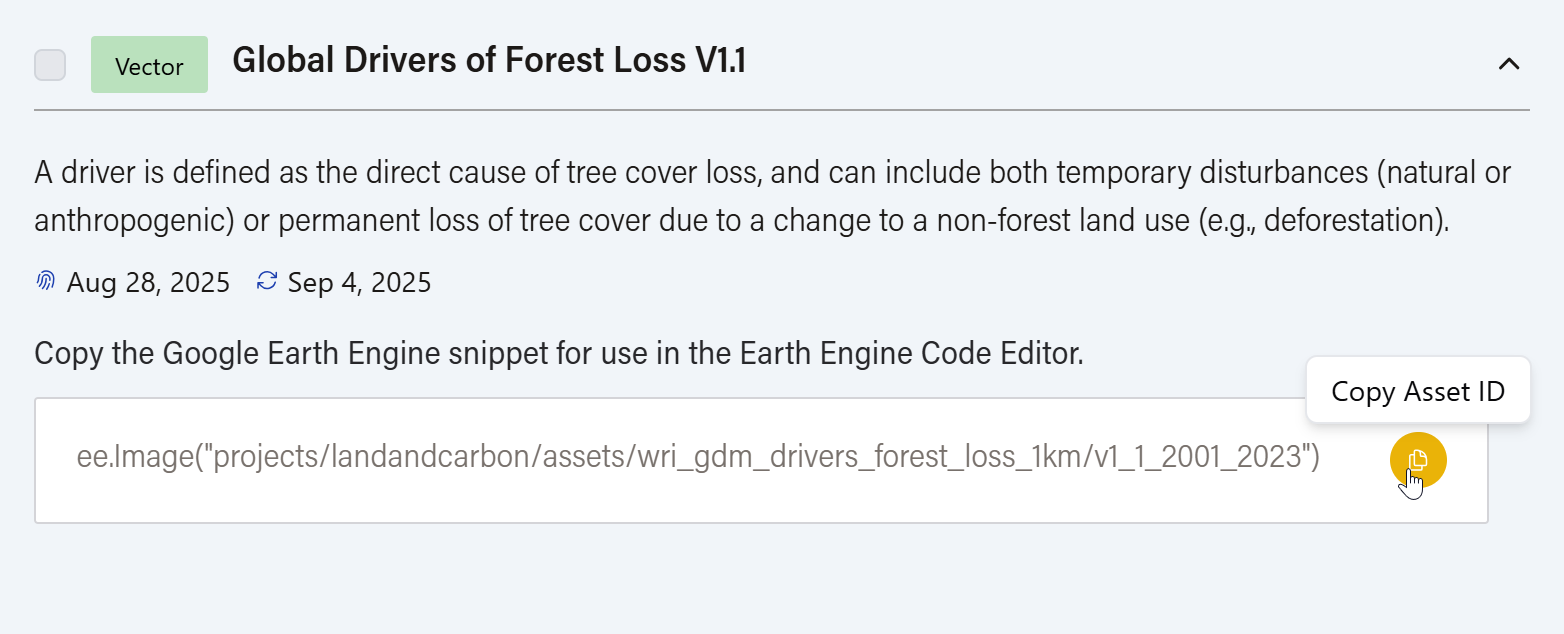The height and width of the screenshot is (634, 1564).
Task: Click the Global Drivers of Forest Loss V1.1 title
Action: [489, 61]
